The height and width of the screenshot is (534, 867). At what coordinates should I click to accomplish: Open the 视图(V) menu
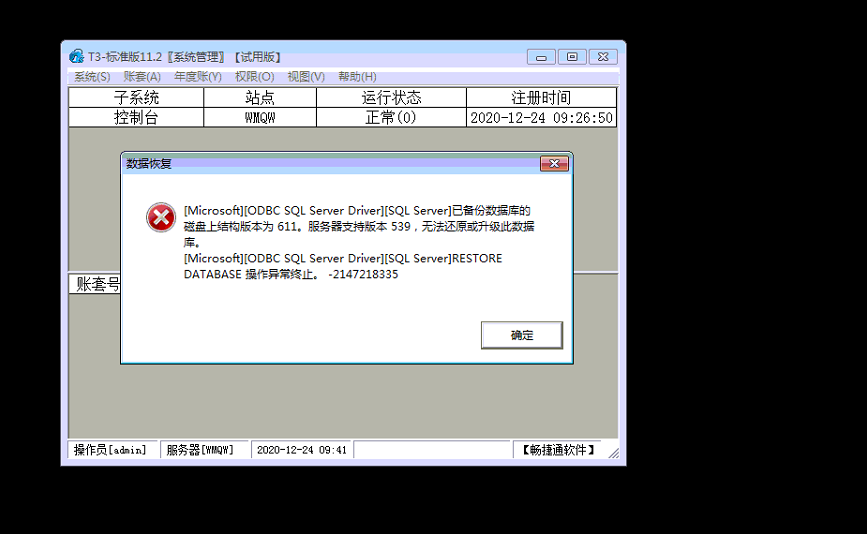click(306, 77)
